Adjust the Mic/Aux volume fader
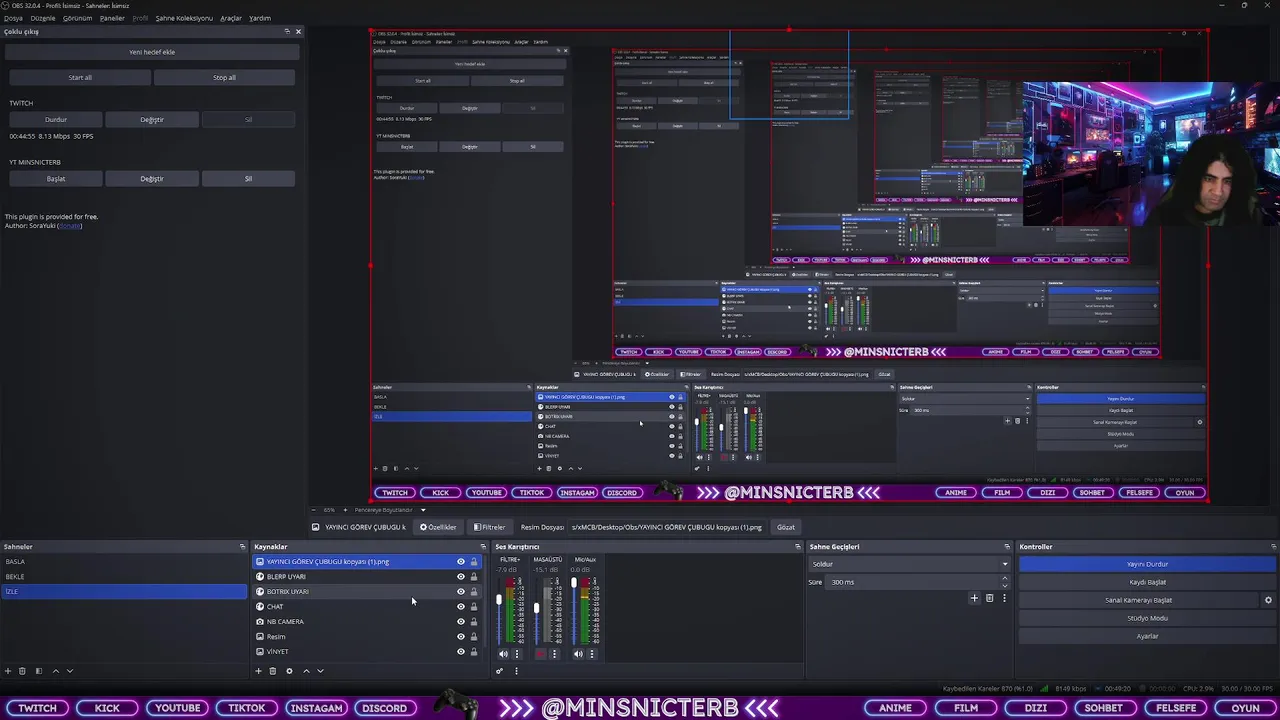 pos(574,582)
